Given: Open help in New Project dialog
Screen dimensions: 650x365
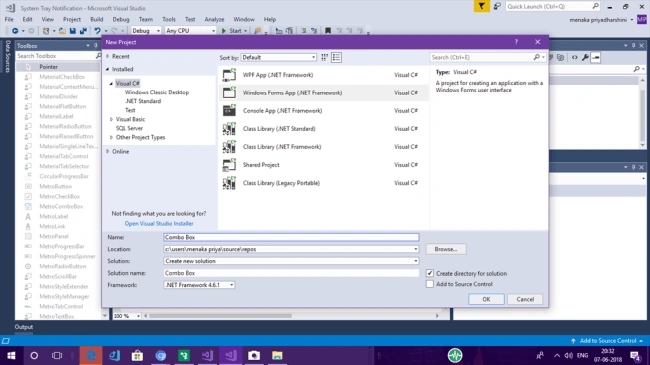Looking at the screenshot, I should point(516,42).
